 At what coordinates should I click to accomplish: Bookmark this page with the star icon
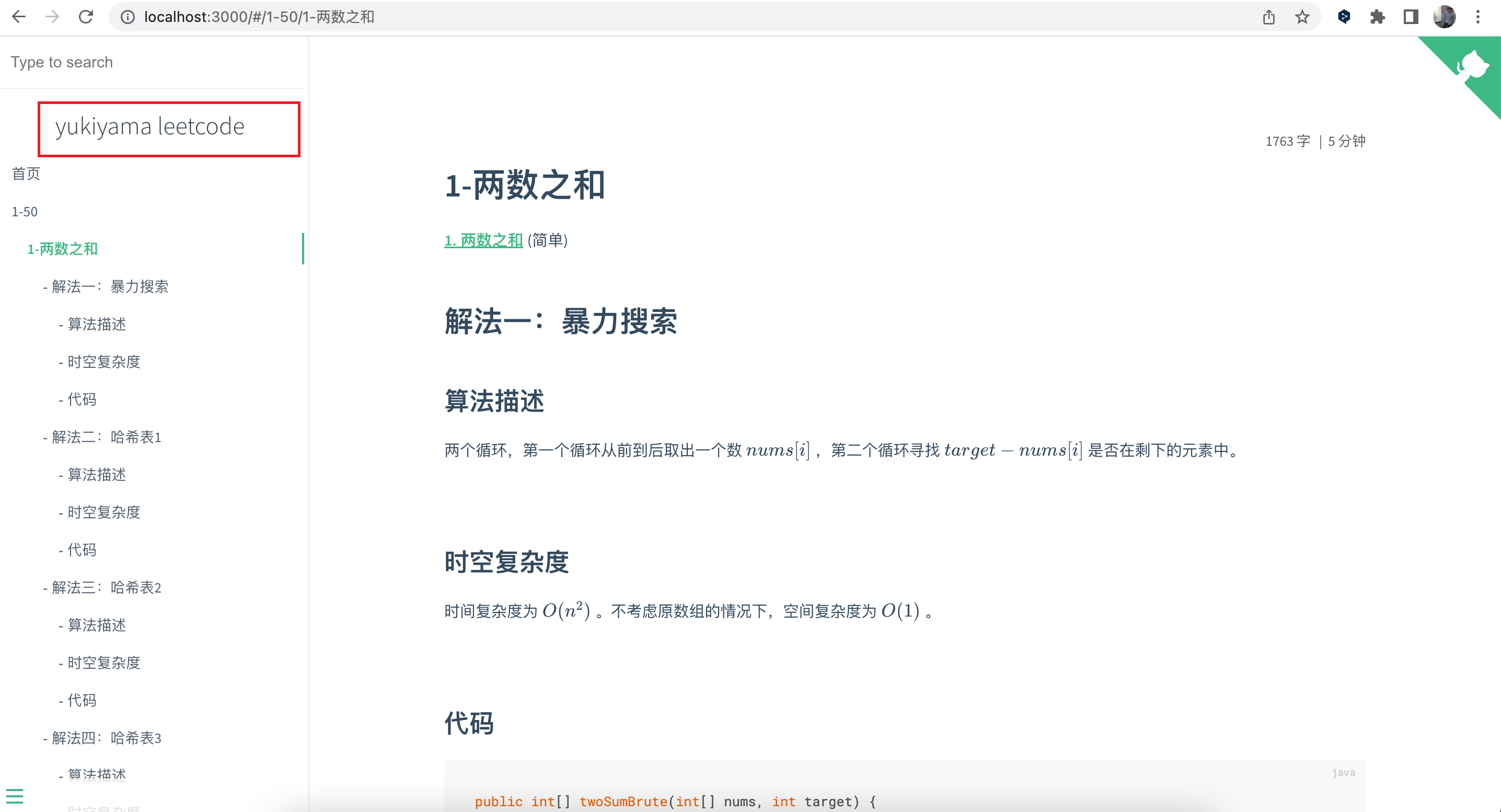[1302, 17]
